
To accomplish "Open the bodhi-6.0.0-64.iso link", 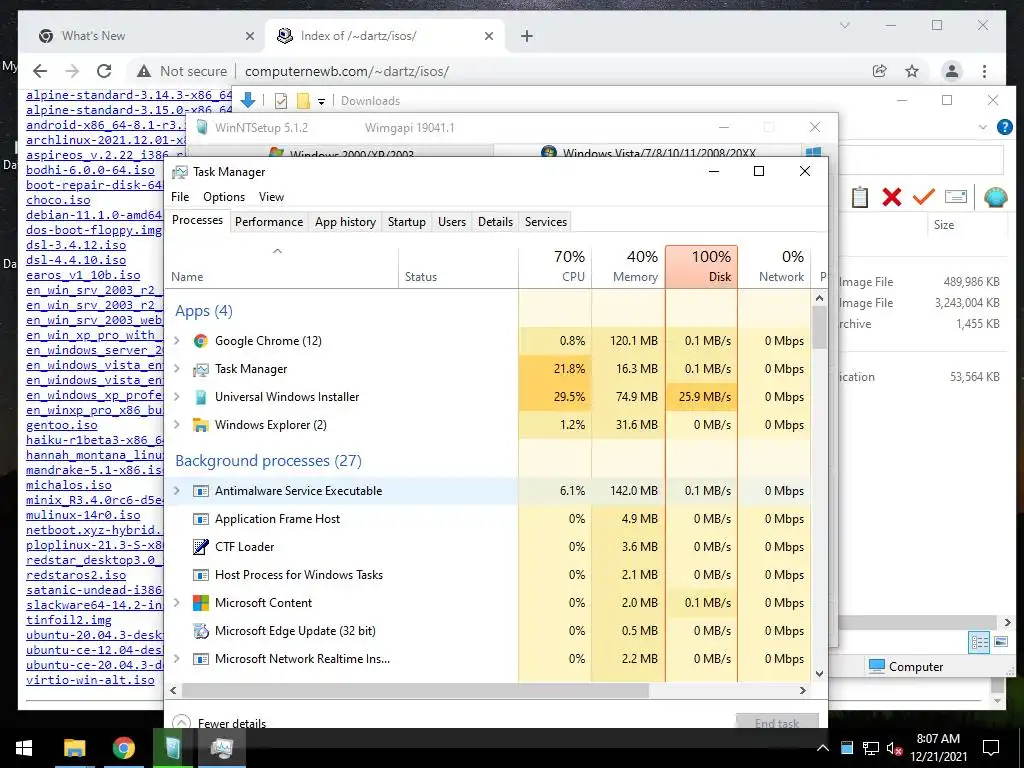I will coord(90,170).
